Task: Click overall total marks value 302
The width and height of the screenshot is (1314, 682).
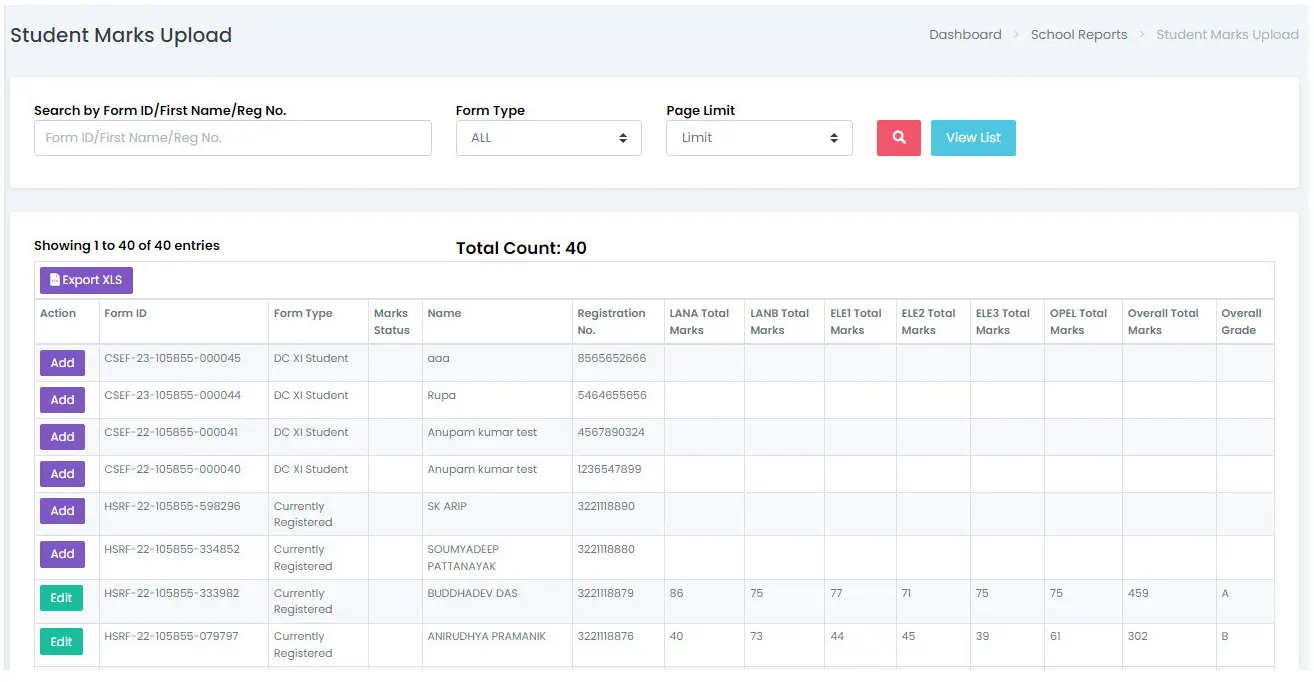Action: (x=1138, y=636)
